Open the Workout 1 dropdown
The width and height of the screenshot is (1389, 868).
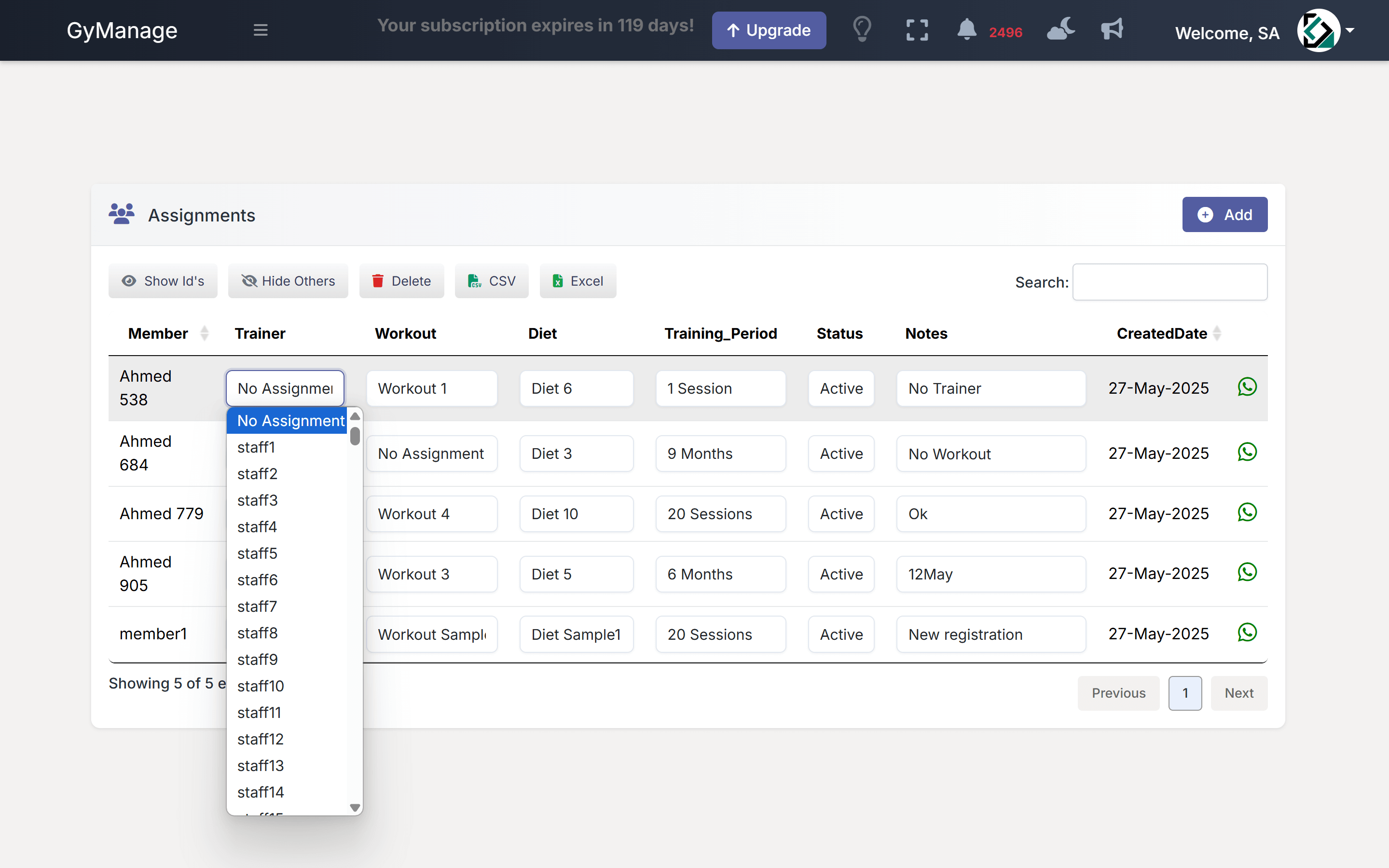(x=432, y=388)
